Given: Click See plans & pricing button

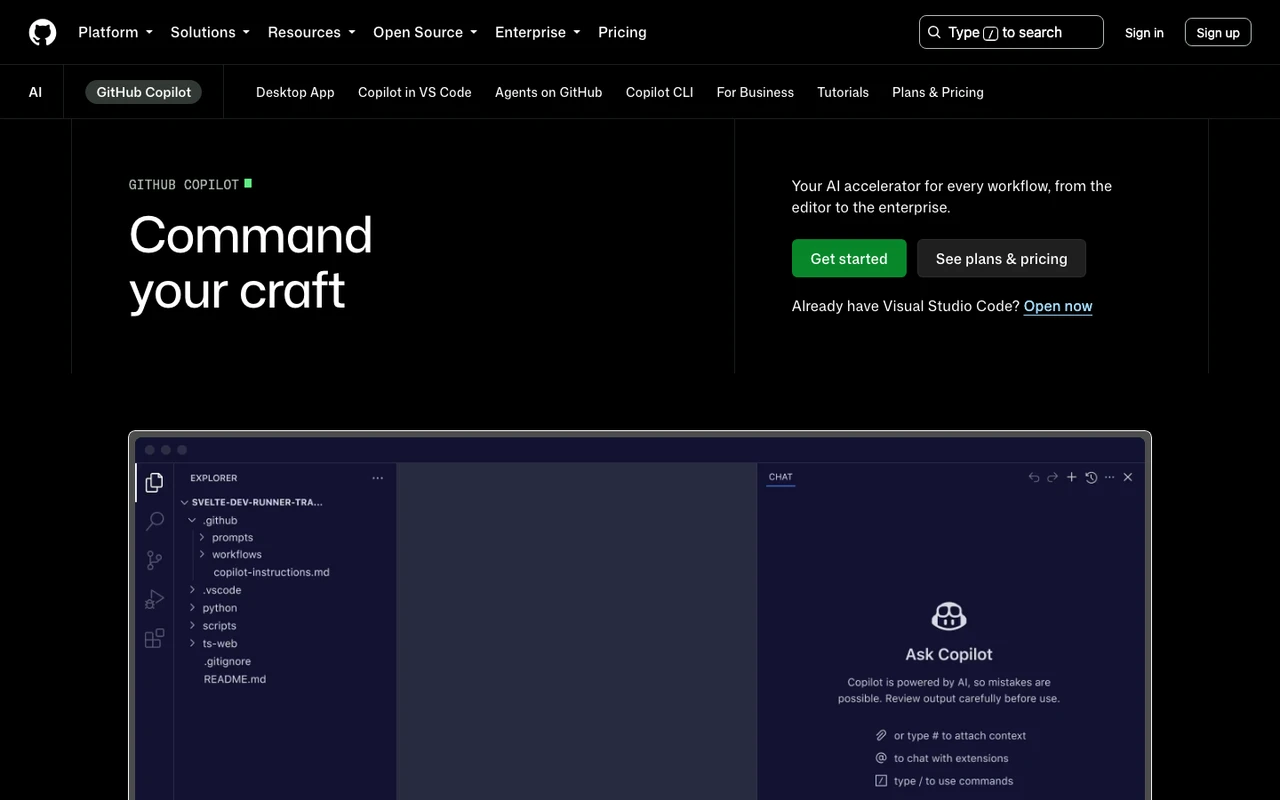Looking at the screenshot, I should click(1002, 258).
